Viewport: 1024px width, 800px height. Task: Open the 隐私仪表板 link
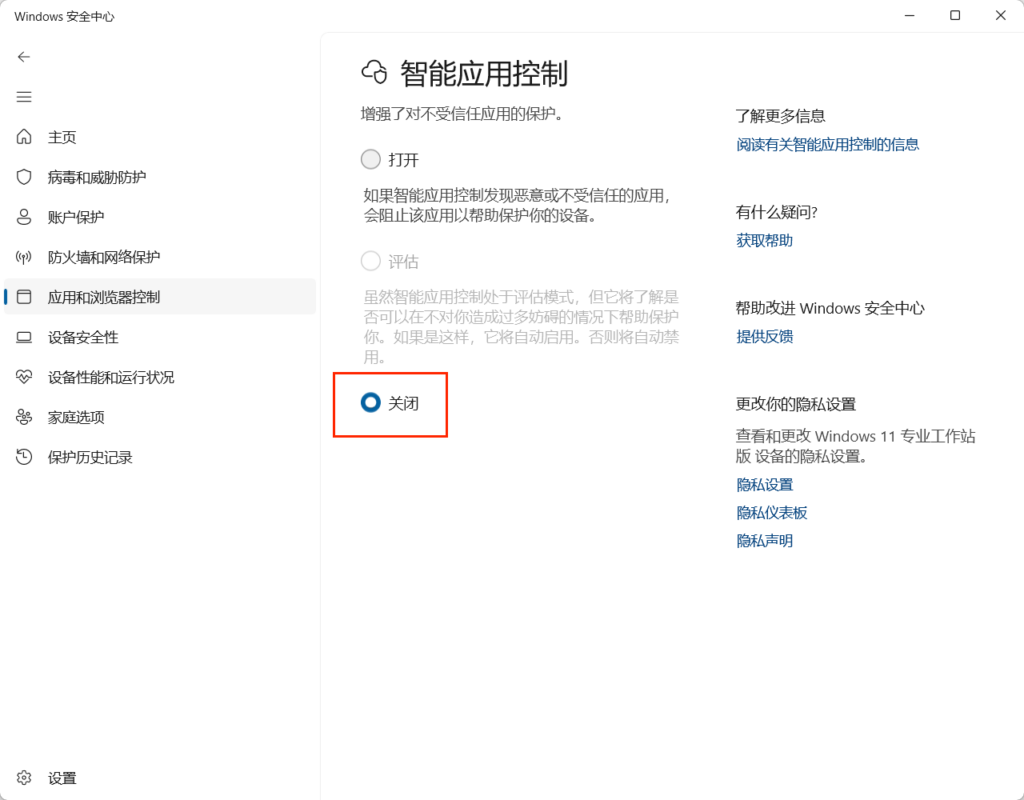coord(771,513)
